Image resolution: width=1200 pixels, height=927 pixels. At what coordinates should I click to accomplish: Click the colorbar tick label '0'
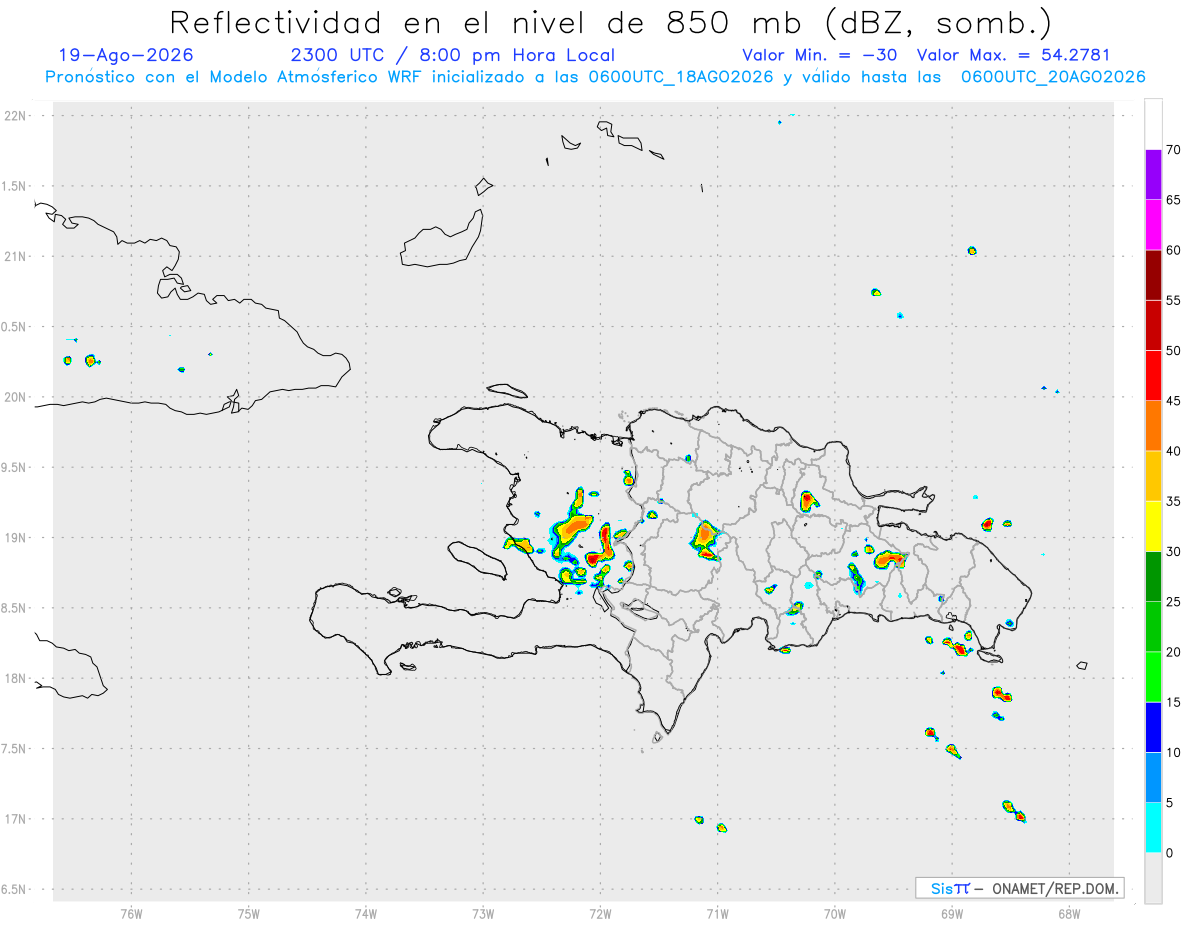click(1169, 853)
